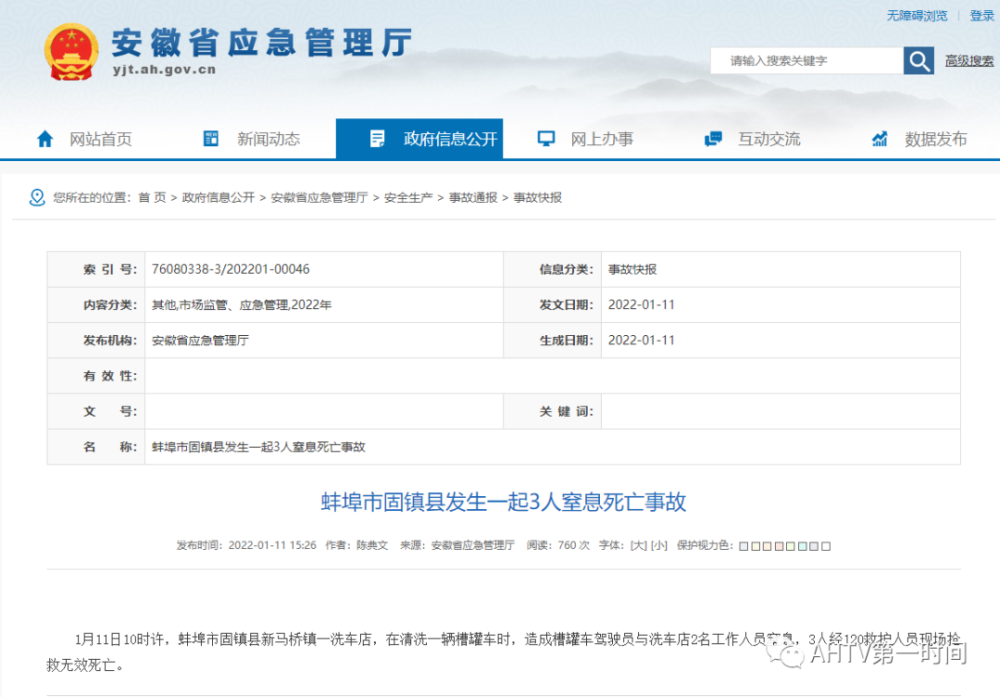Pick the pink eye-protection color swatch
1000x697 pixels.
[779, 547]
